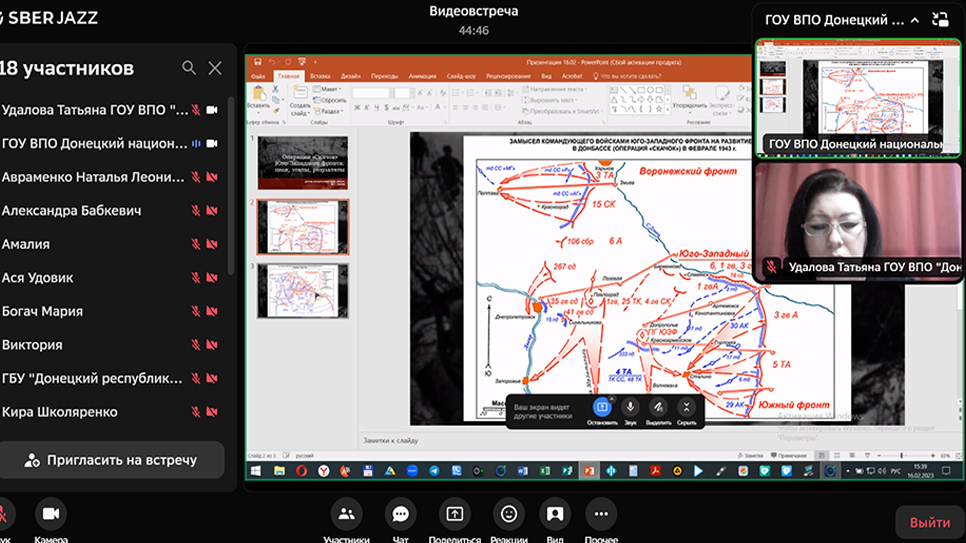The image size is (966, 543).
Task: Open Excel in shared taskbar
Action: click(545, 471)
